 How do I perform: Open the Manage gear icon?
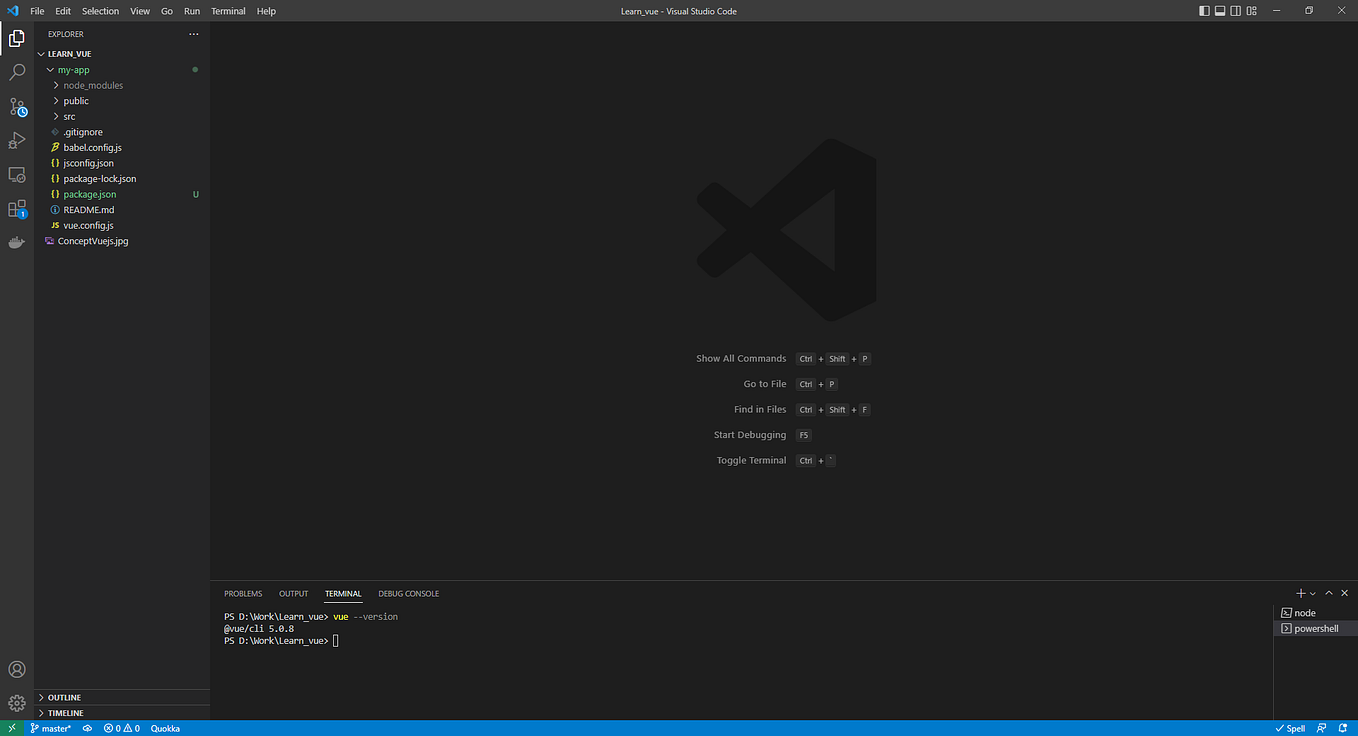16,703
